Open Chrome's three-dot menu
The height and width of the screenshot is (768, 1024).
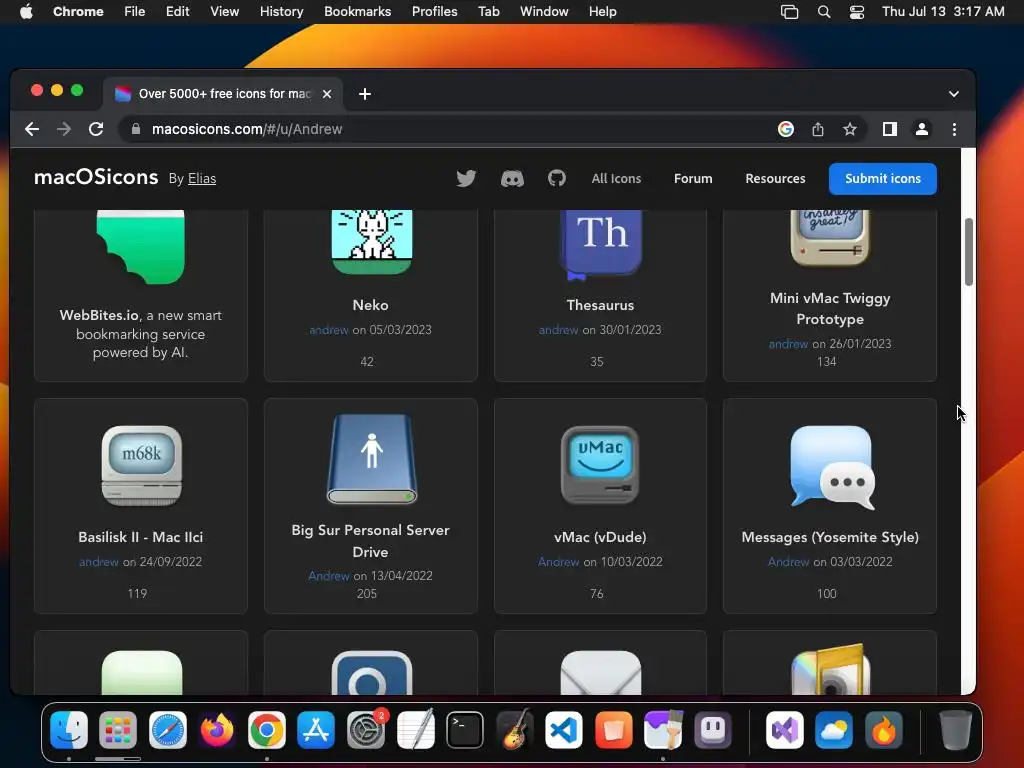tap(954, 129)
